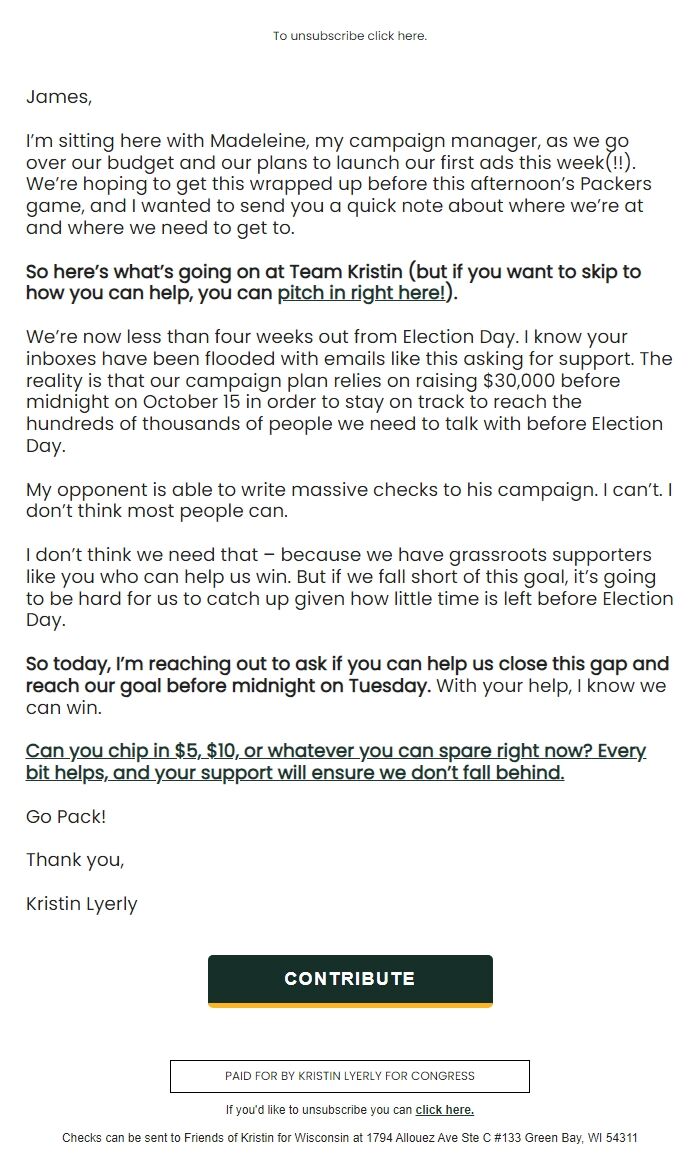Click the "Go Pack!" line
700x1161 pixels.
coord(65,817)
